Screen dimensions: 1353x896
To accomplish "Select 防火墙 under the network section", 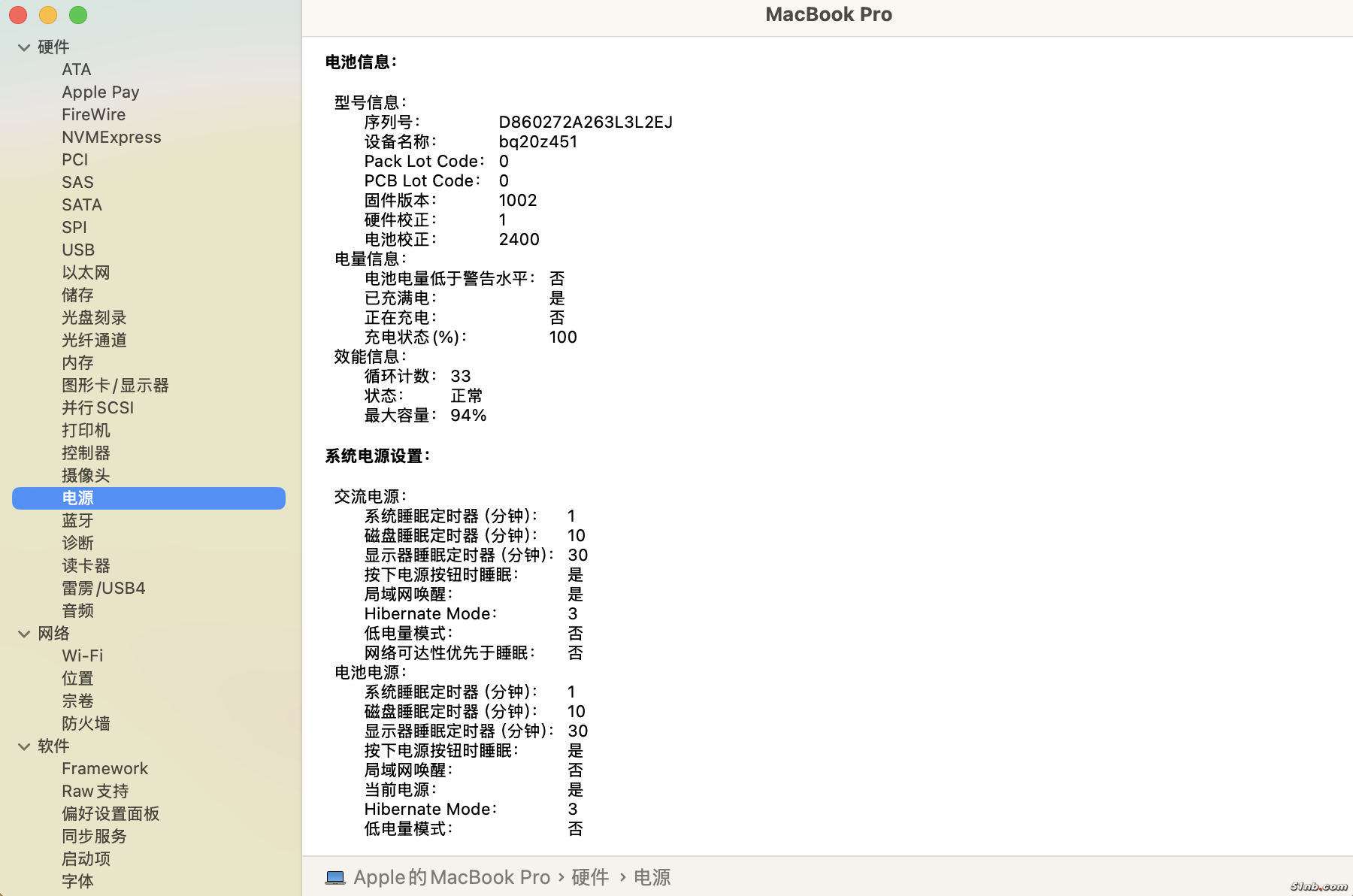I will pyautogui.click(x=86, y=723).
